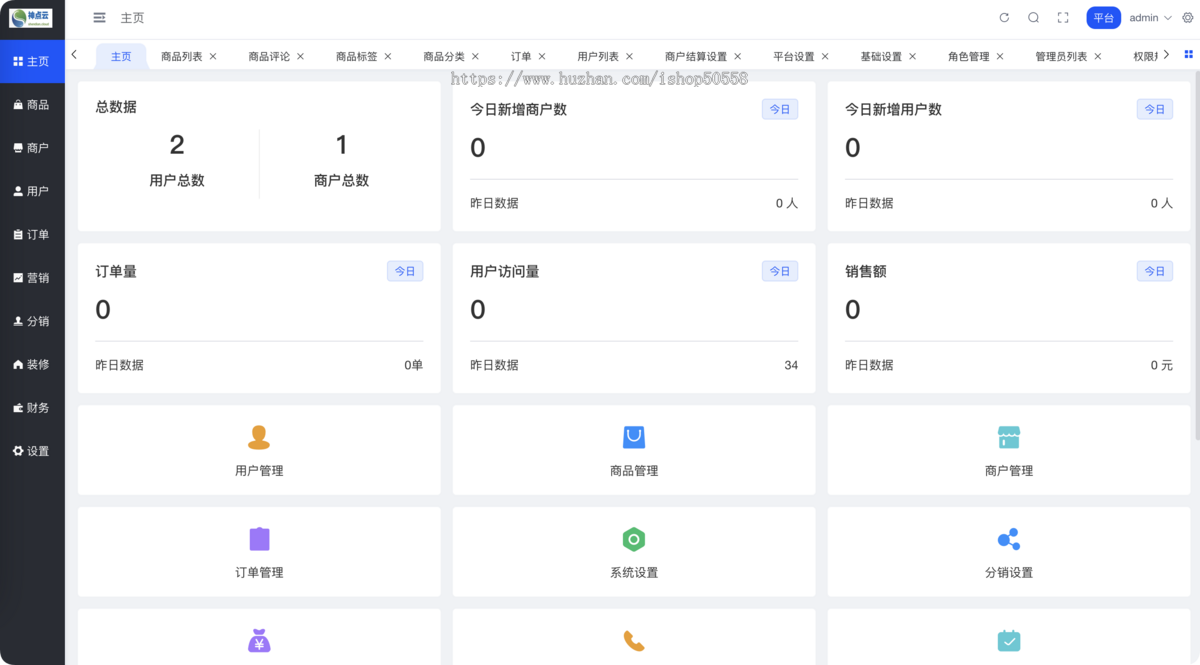Click the orange phone icon
The height and width of the screenshot is (665, 1200).
click(634, 640)
